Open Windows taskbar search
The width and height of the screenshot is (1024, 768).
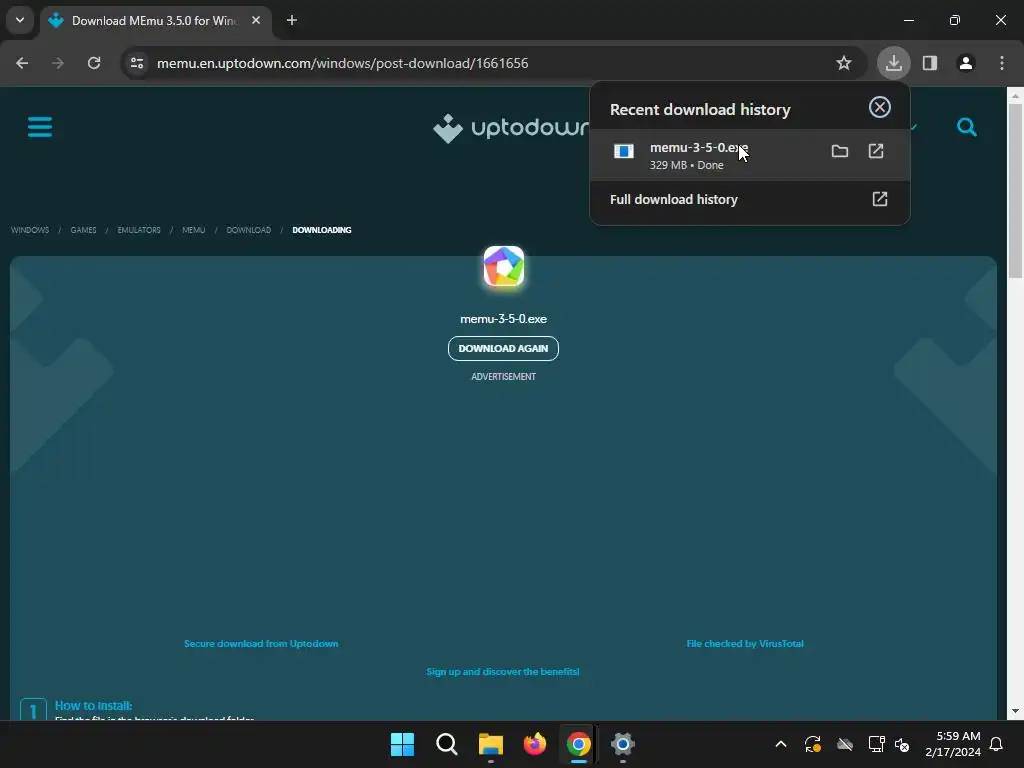tap(447, 744)
